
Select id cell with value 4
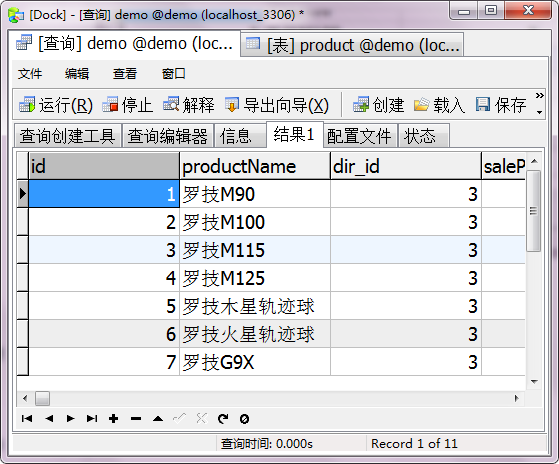pyautogui.click(x=104, y=278)
